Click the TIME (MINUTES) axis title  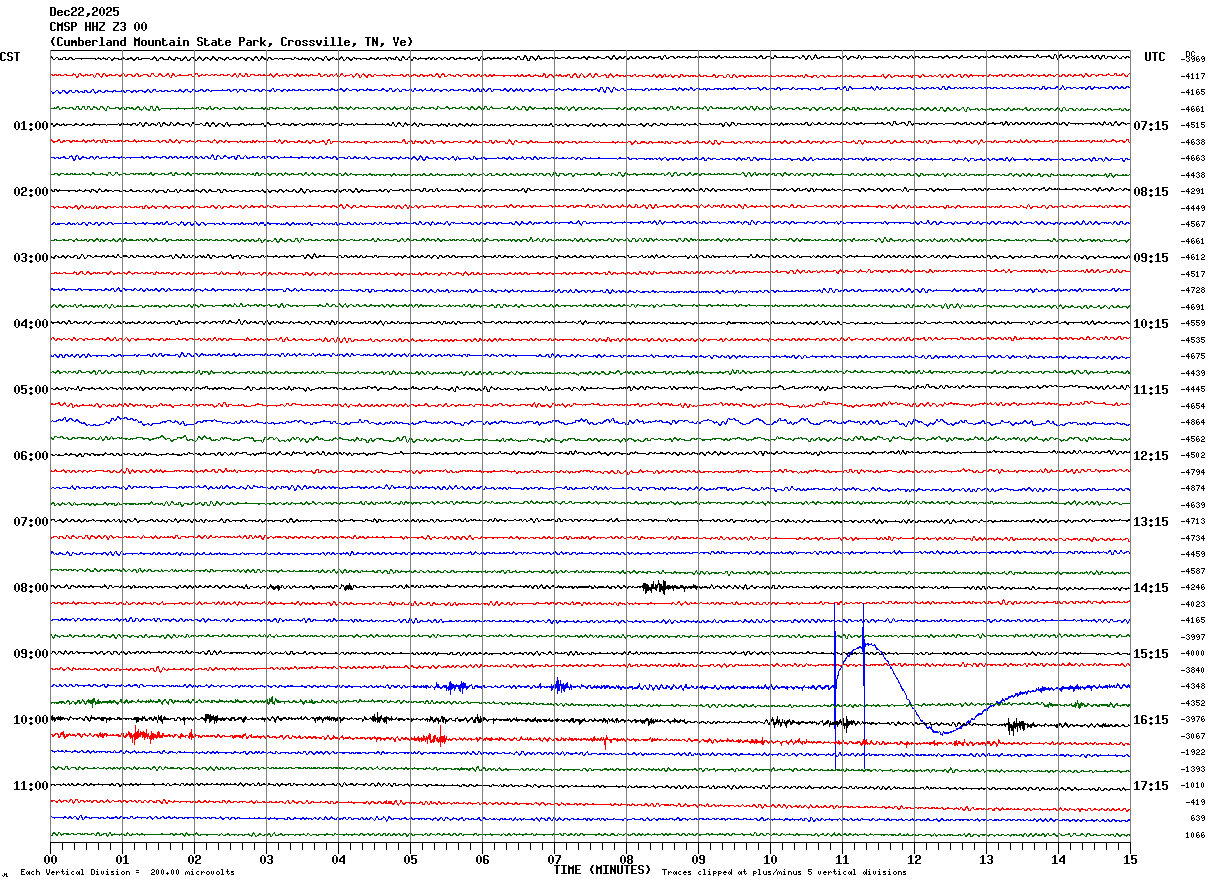tap(602, 870)
